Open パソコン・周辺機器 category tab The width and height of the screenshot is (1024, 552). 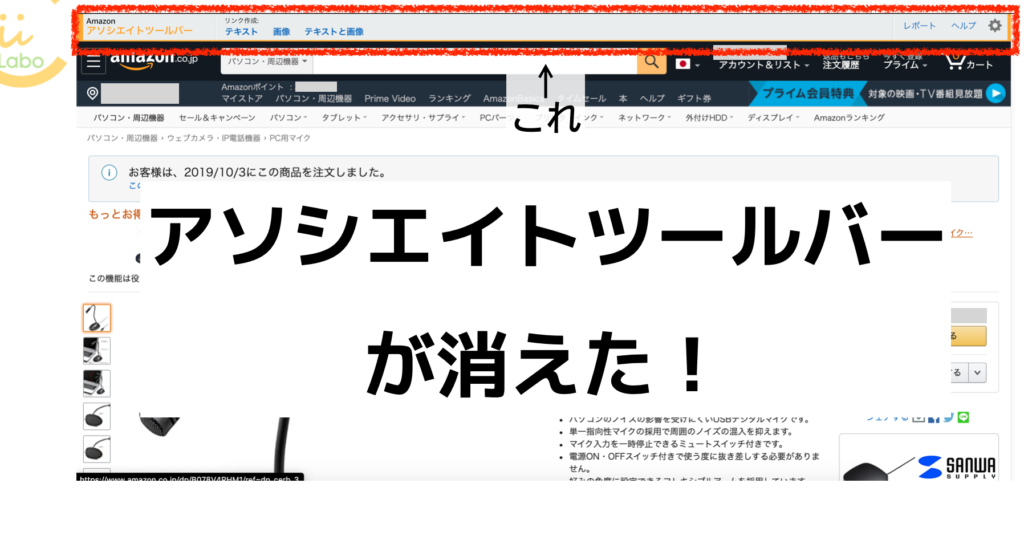point(129,118)
